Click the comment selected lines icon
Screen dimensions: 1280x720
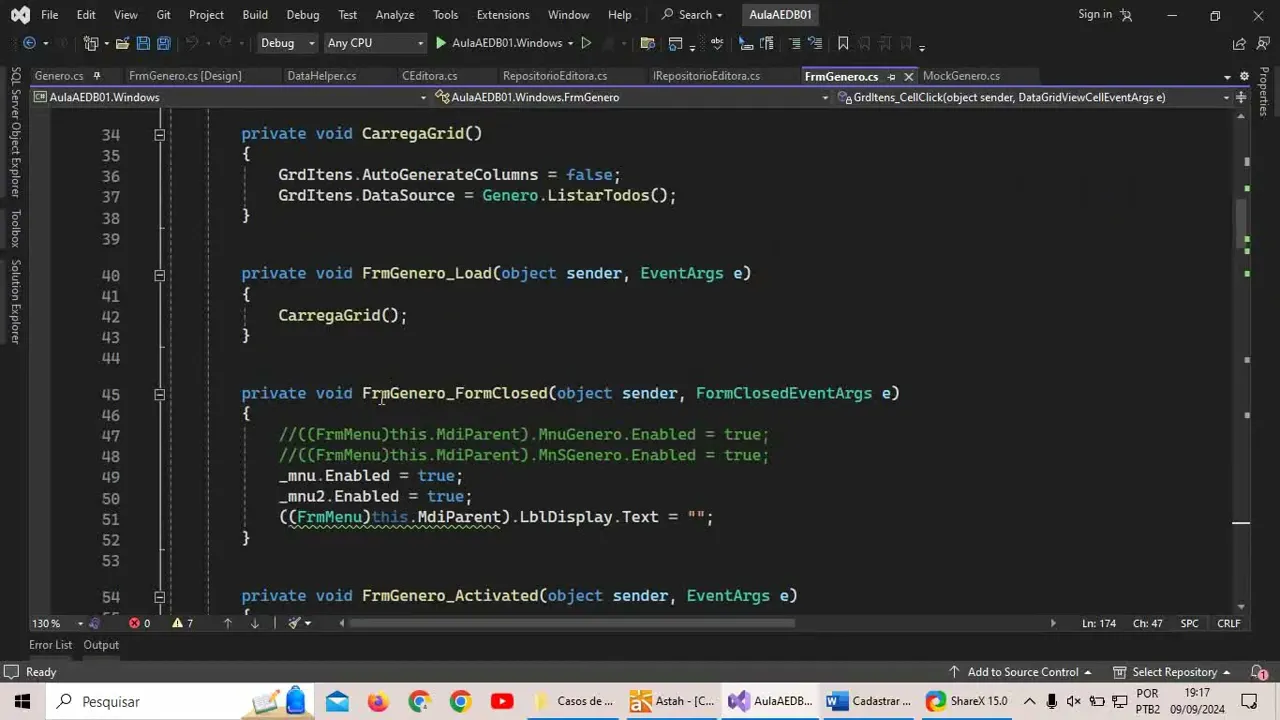tap(795, 43)
